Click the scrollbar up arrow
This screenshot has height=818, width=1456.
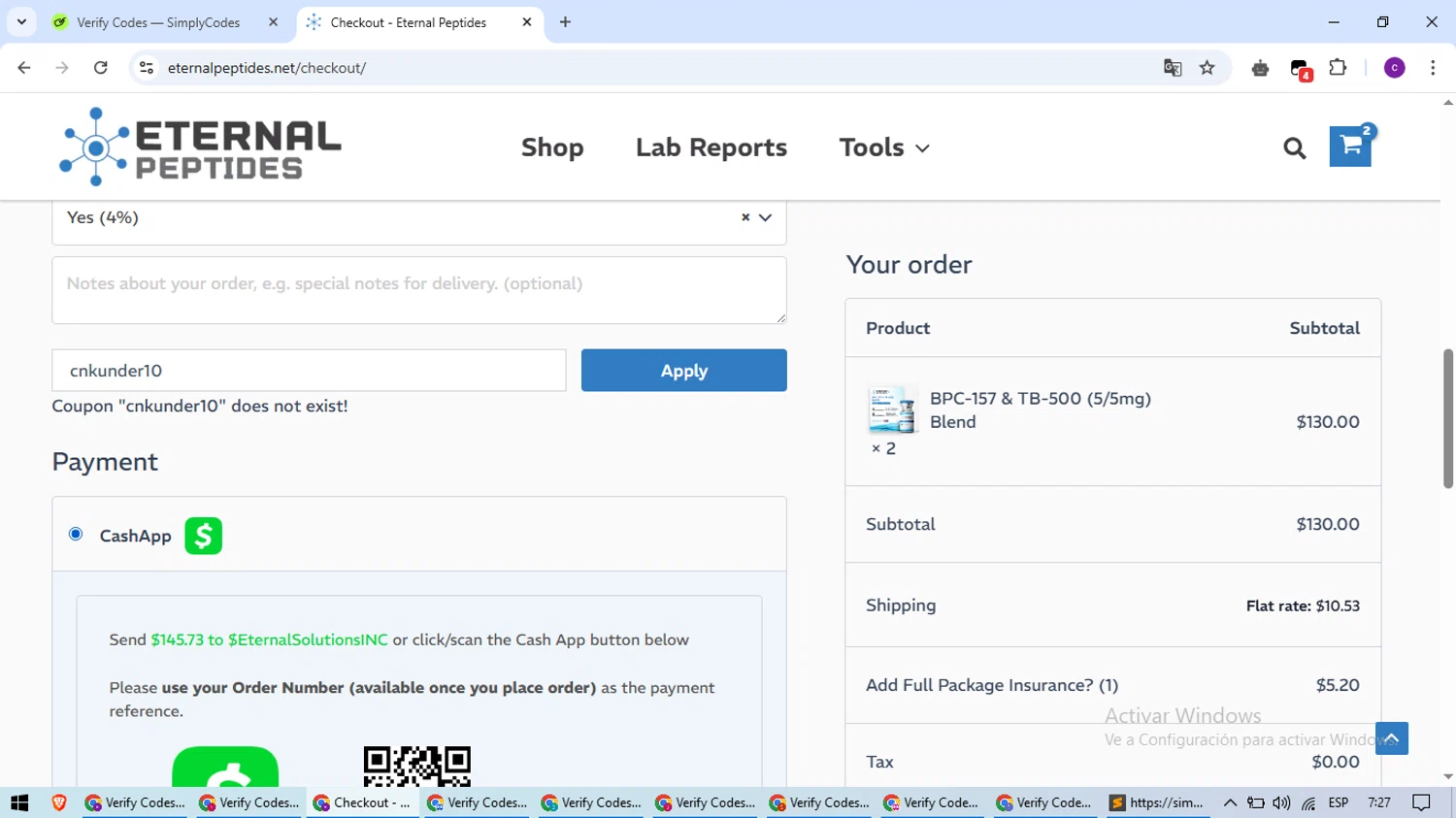(1447, 102)
